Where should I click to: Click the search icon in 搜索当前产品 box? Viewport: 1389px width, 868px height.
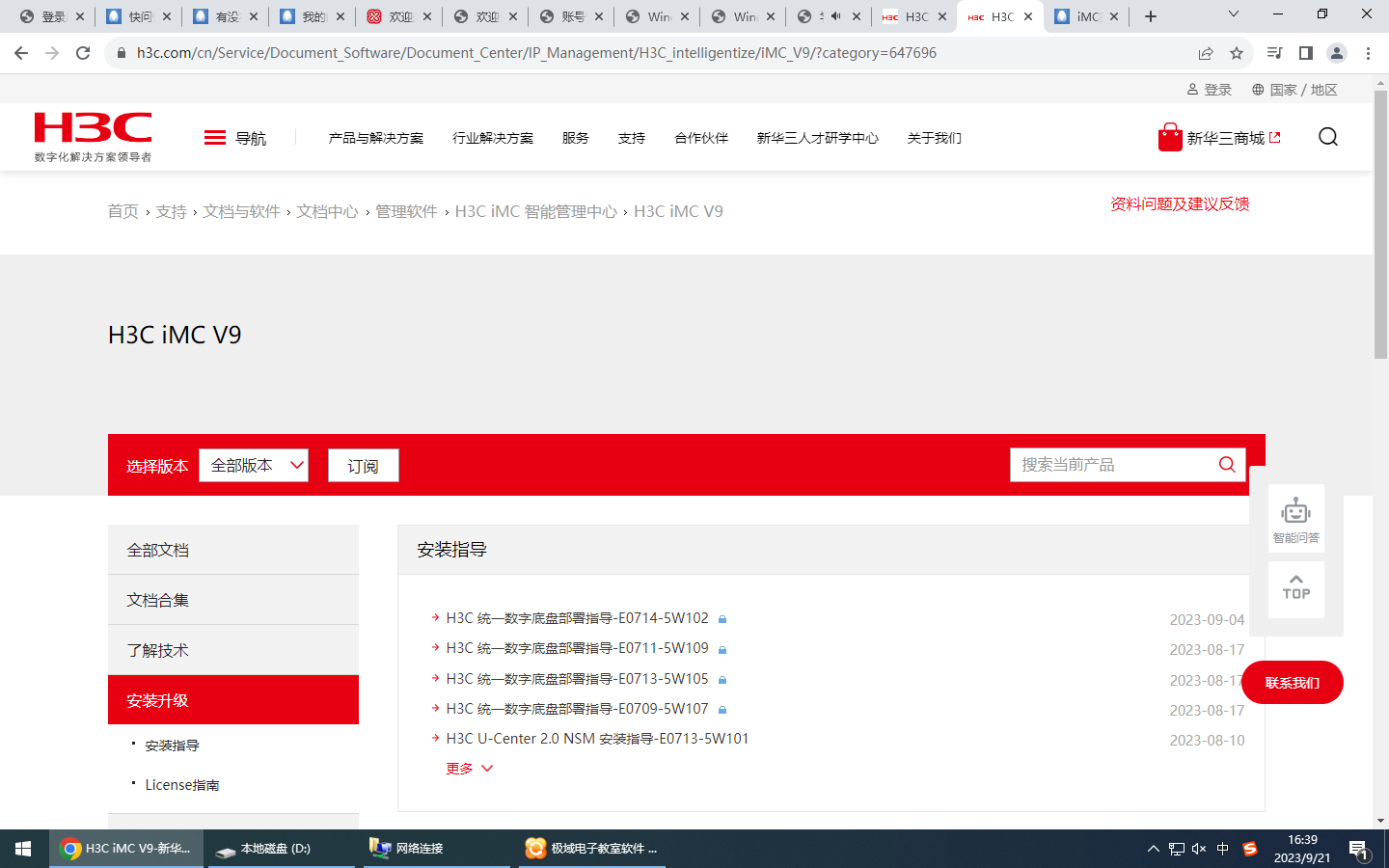[1227, 465]
